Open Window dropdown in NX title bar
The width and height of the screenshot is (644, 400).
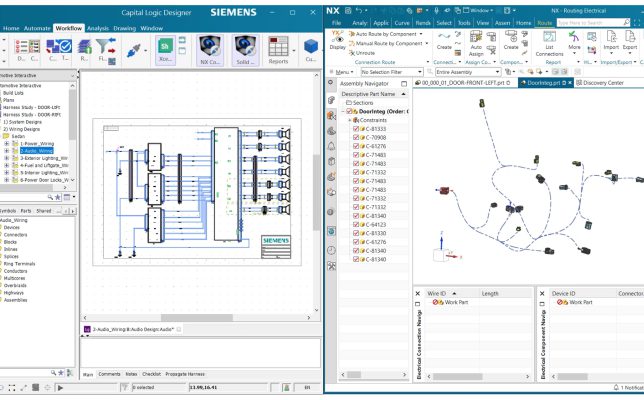point(478,11)
